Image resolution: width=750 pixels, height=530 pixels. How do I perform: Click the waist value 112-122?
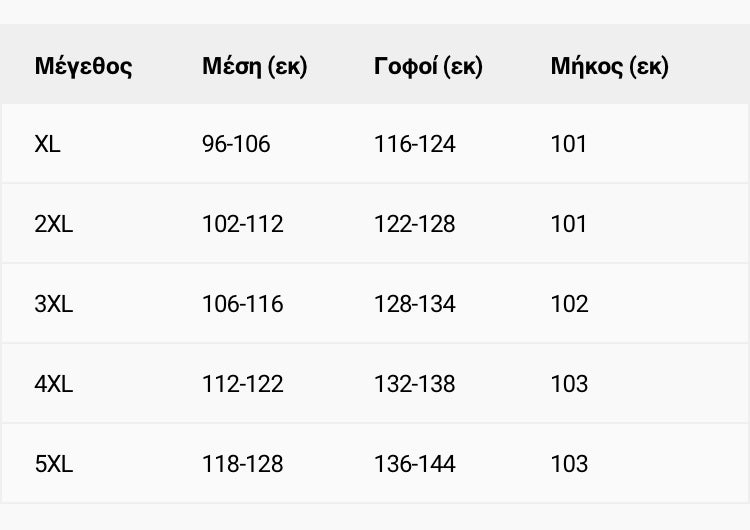coord(243,384)
